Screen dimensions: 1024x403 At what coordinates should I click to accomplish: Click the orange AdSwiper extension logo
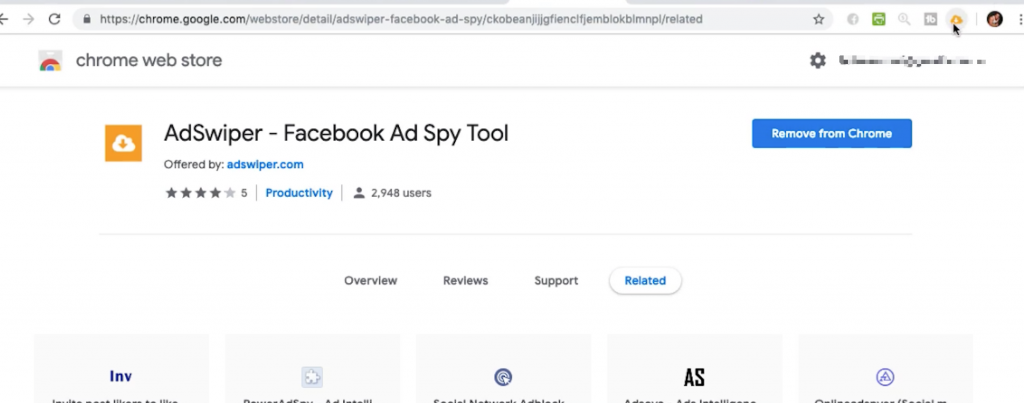pos(123,143)
